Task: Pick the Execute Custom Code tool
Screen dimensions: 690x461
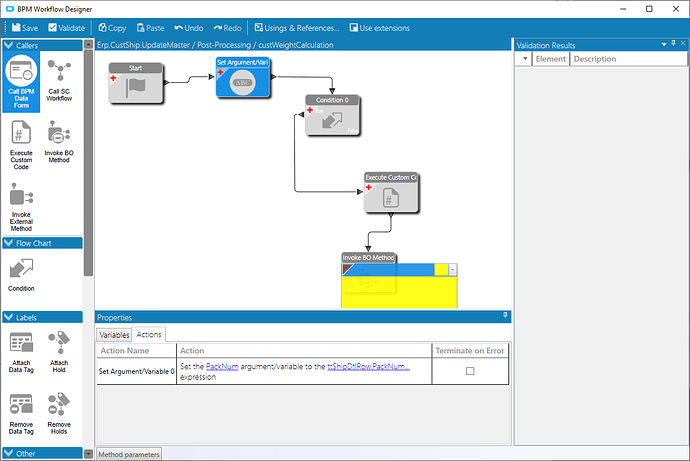Action: click(x=21, y=145)
